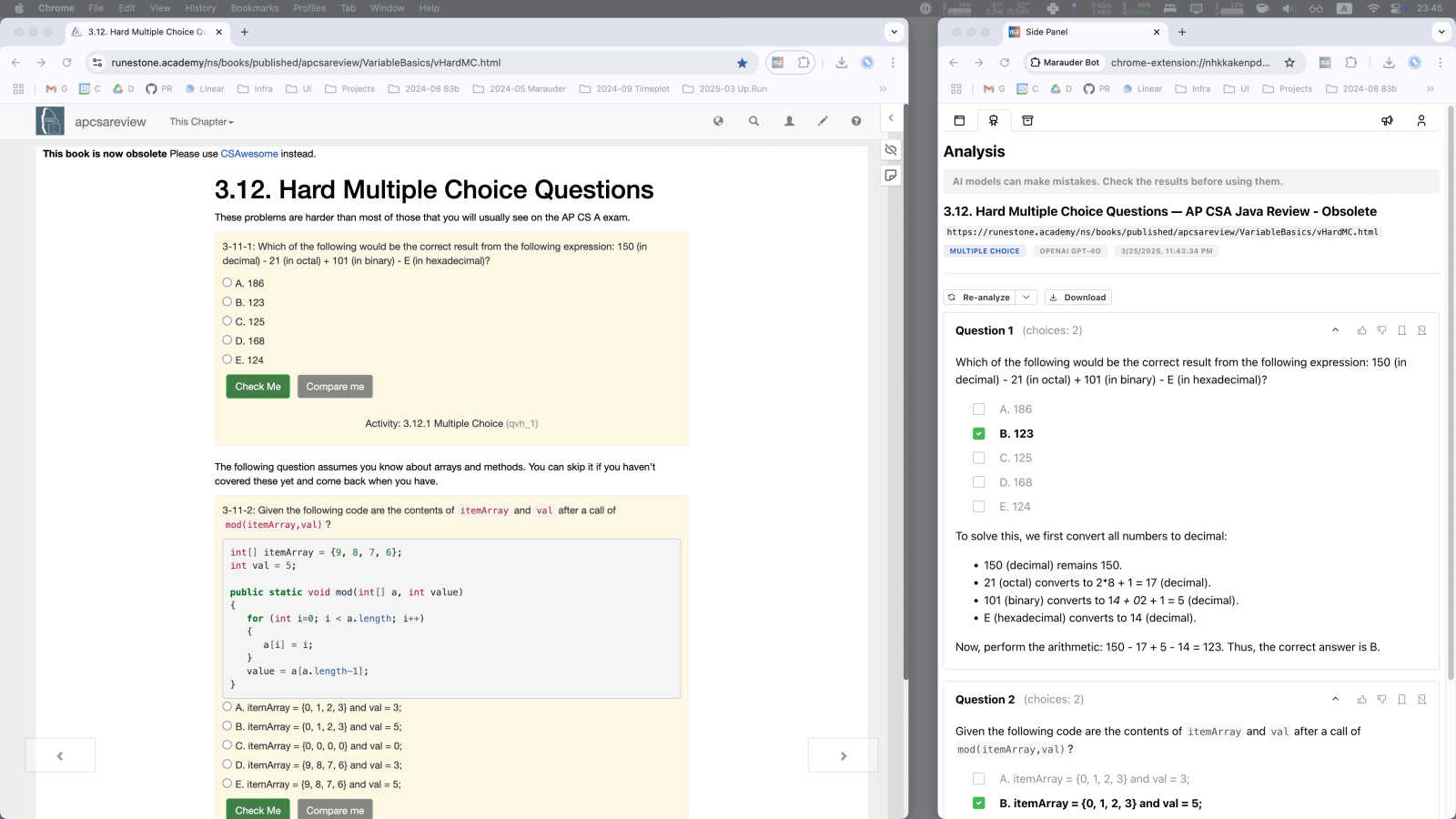Click the megaphone icon in side panel

(x=1387, y=120)
